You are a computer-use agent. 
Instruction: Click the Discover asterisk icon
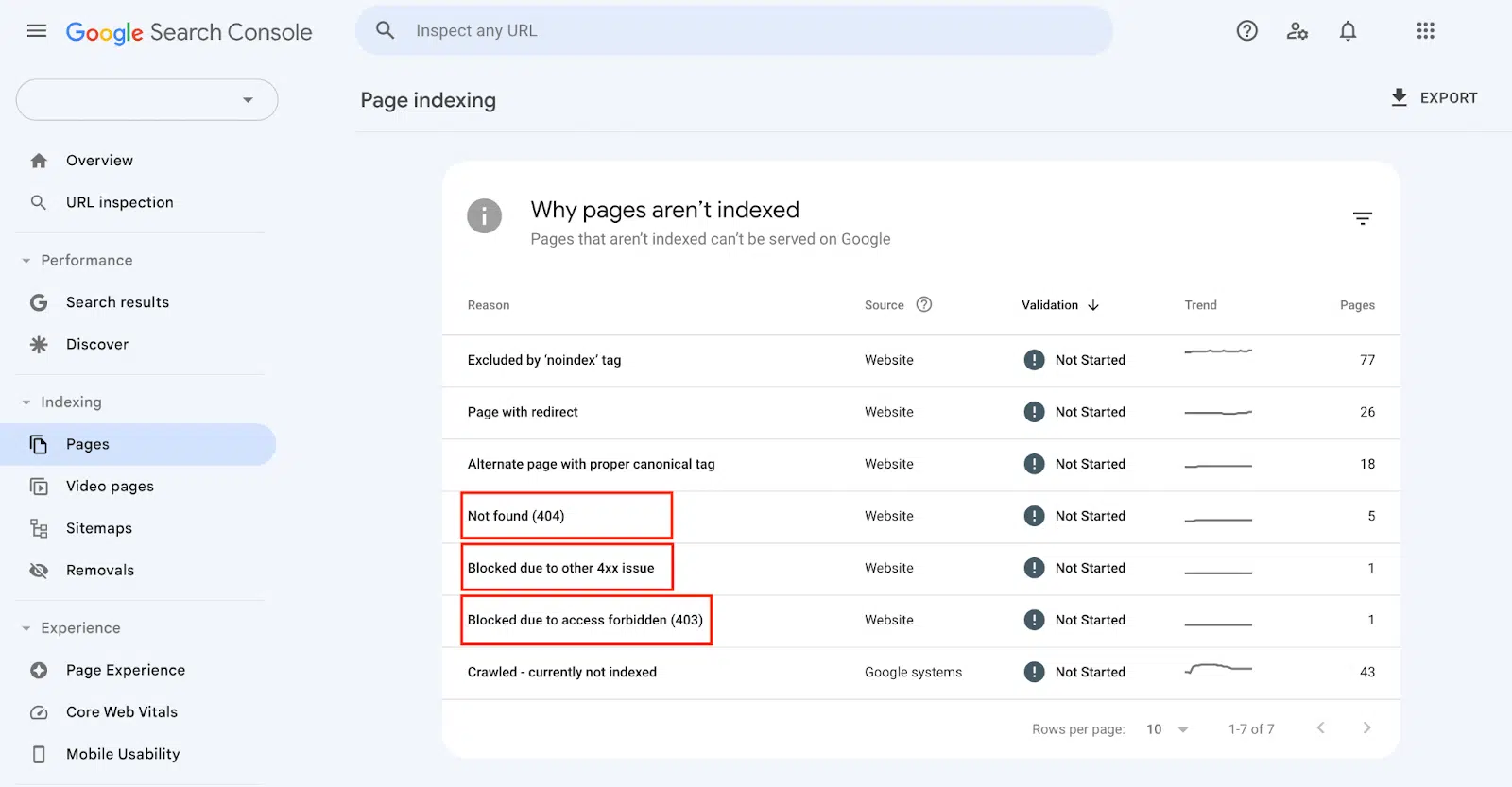click(39, 344)
